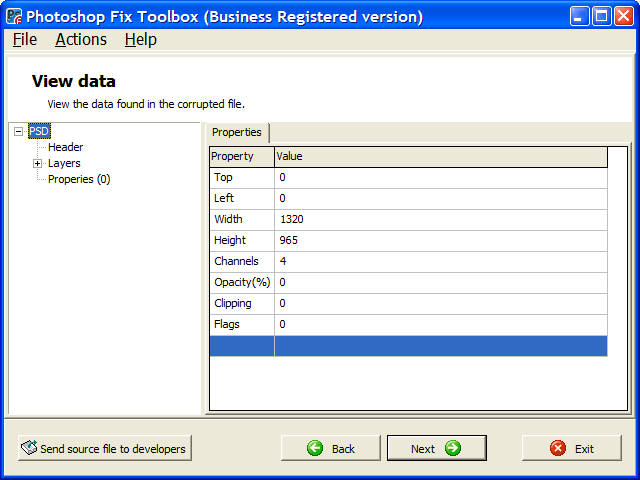Quit using the Exit button
The image size is (640, 480).
point(572,448)
